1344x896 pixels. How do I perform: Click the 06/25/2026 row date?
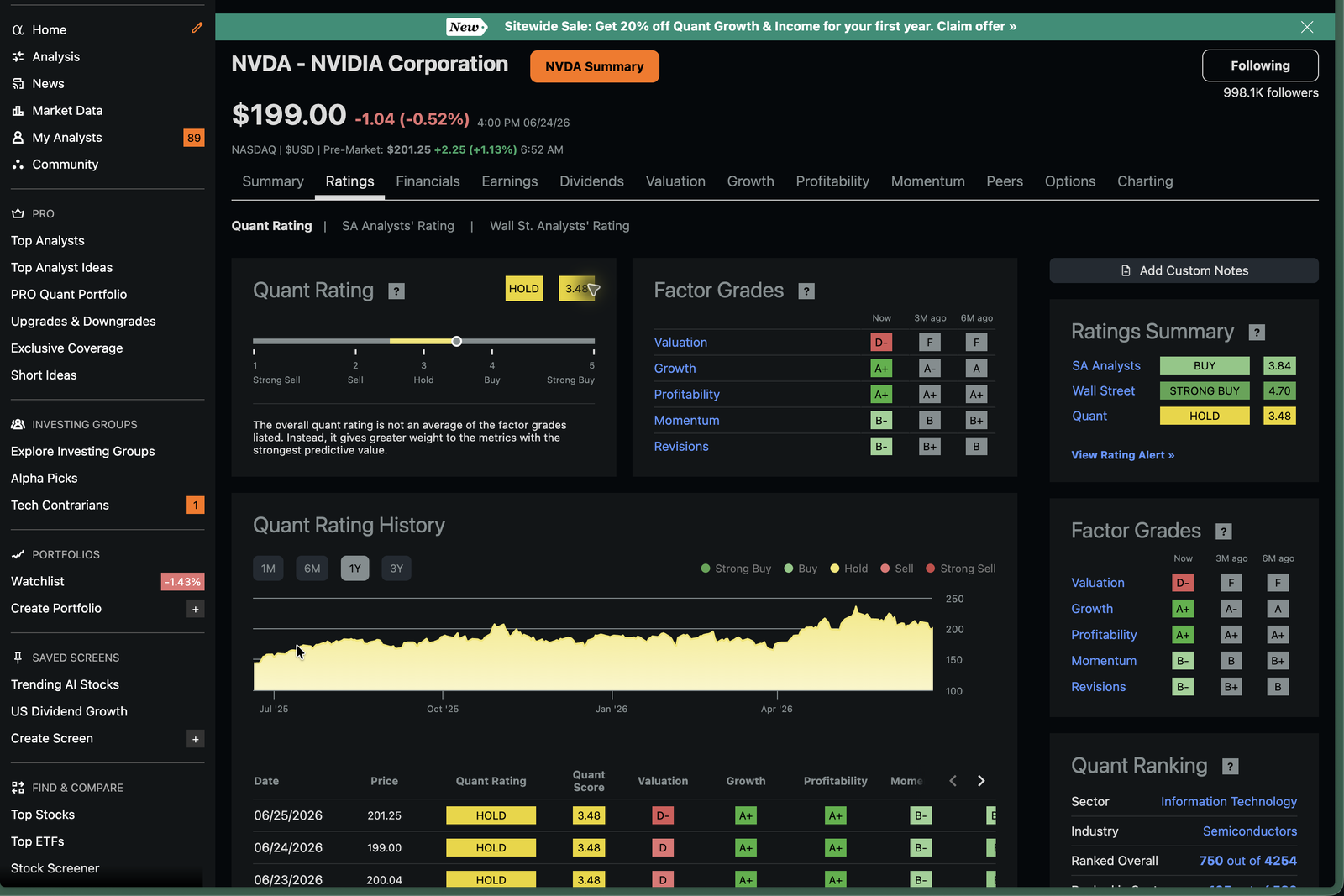[288, 815]
